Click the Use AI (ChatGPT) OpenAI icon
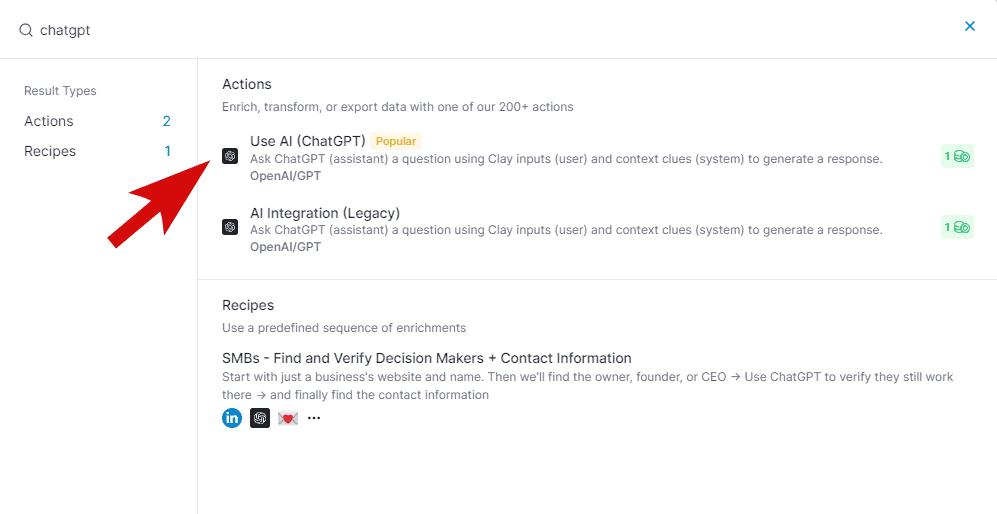The image size is (997, 514). coord(230,156)
